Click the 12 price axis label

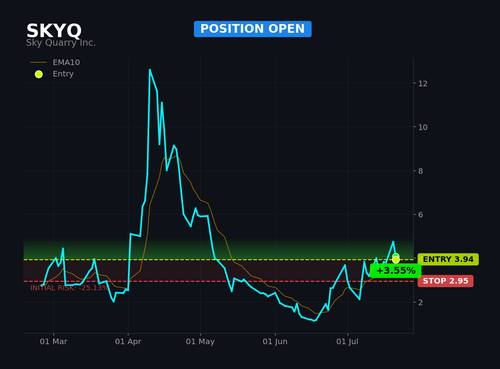click(x=423, y=84)
